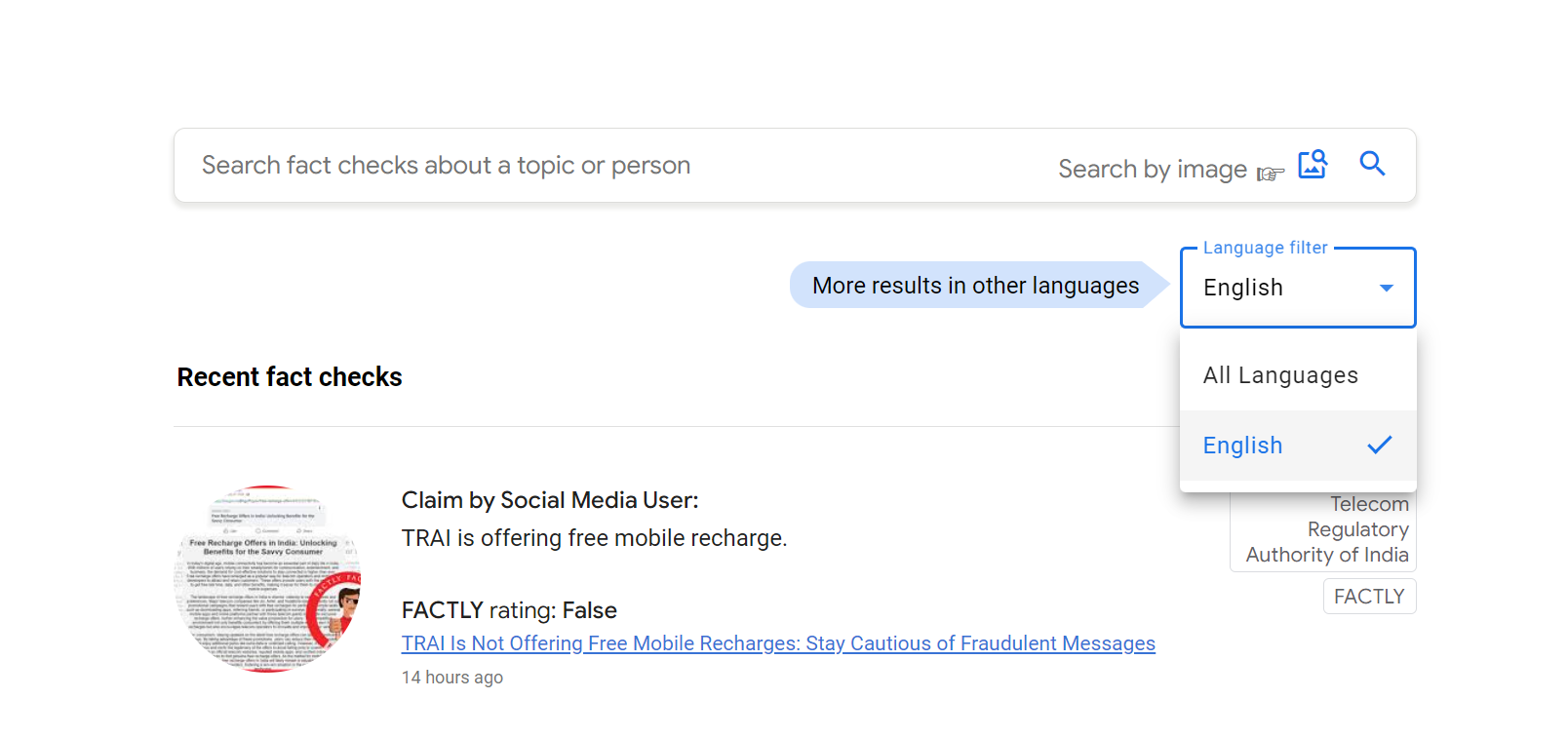Image resolution: width=1568 pixels, height=738 pixels.
Task: Click the Telecom Regulatory Authority of India tag
Action: tap(1326, 531)
